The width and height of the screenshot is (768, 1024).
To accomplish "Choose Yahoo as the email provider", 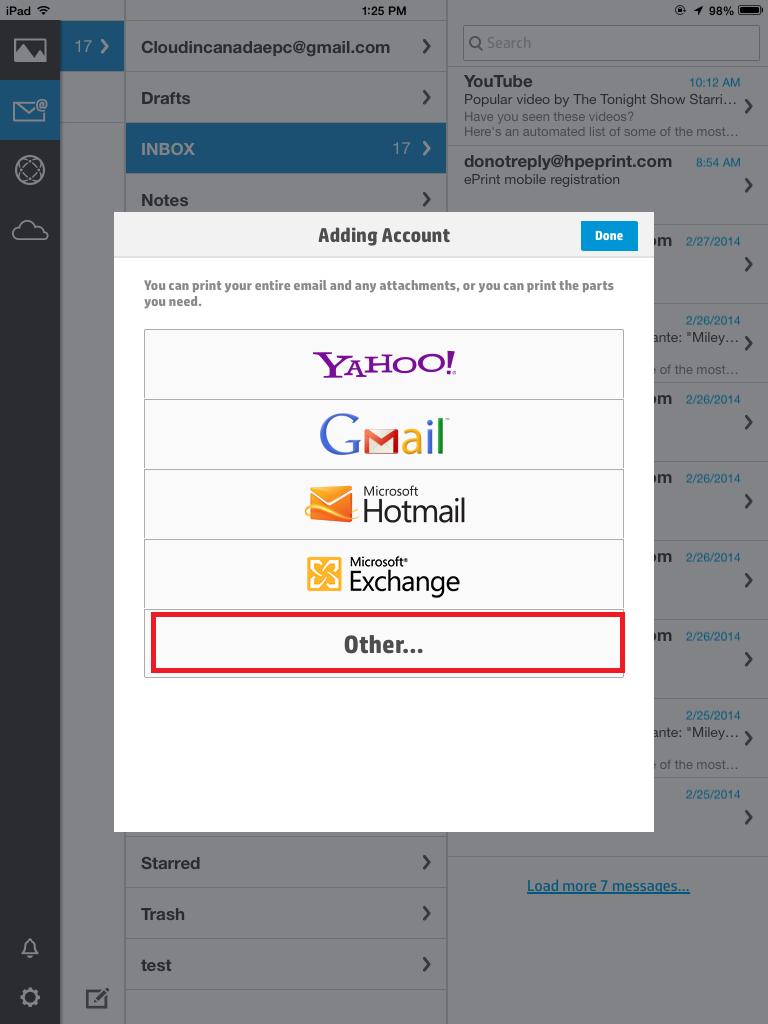I will 384,364.
